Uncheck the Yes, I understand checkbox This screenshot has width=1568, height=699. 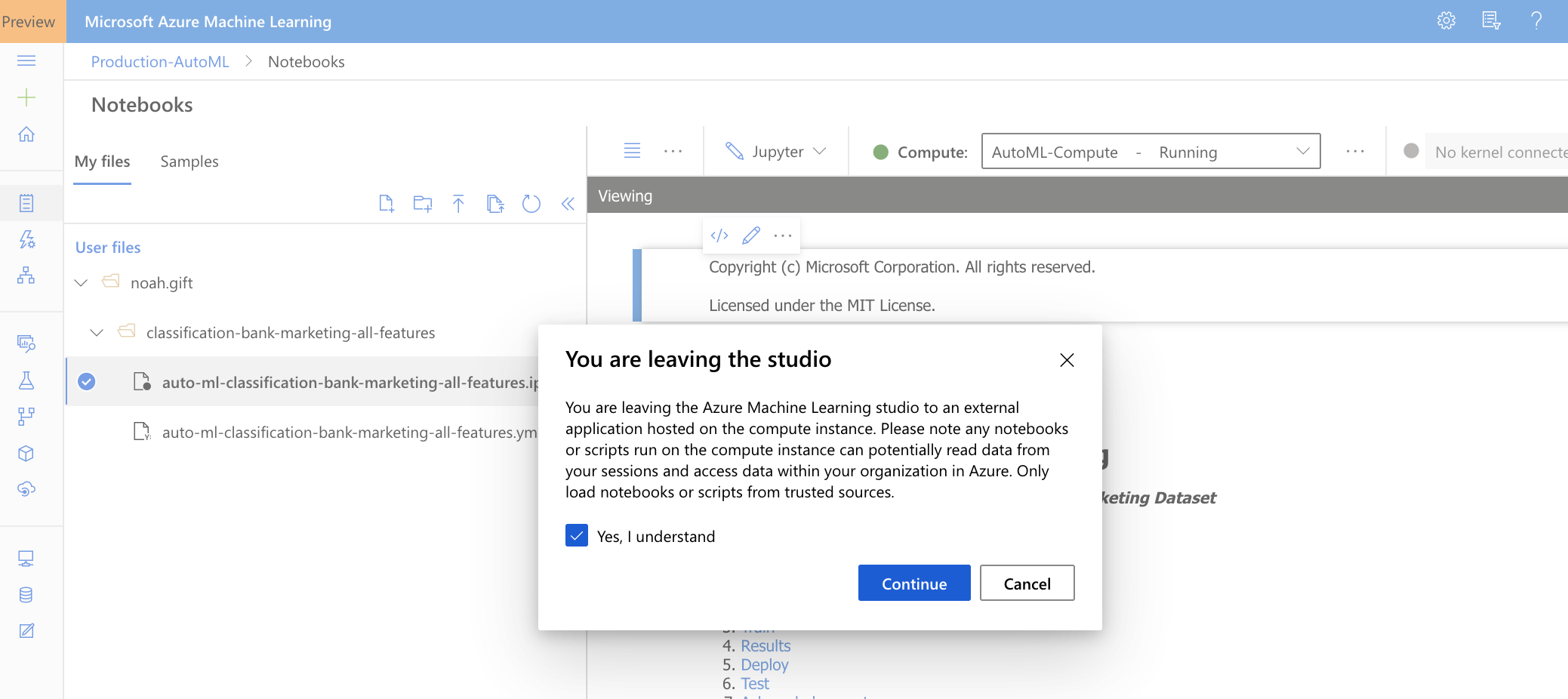click(576, 535)
